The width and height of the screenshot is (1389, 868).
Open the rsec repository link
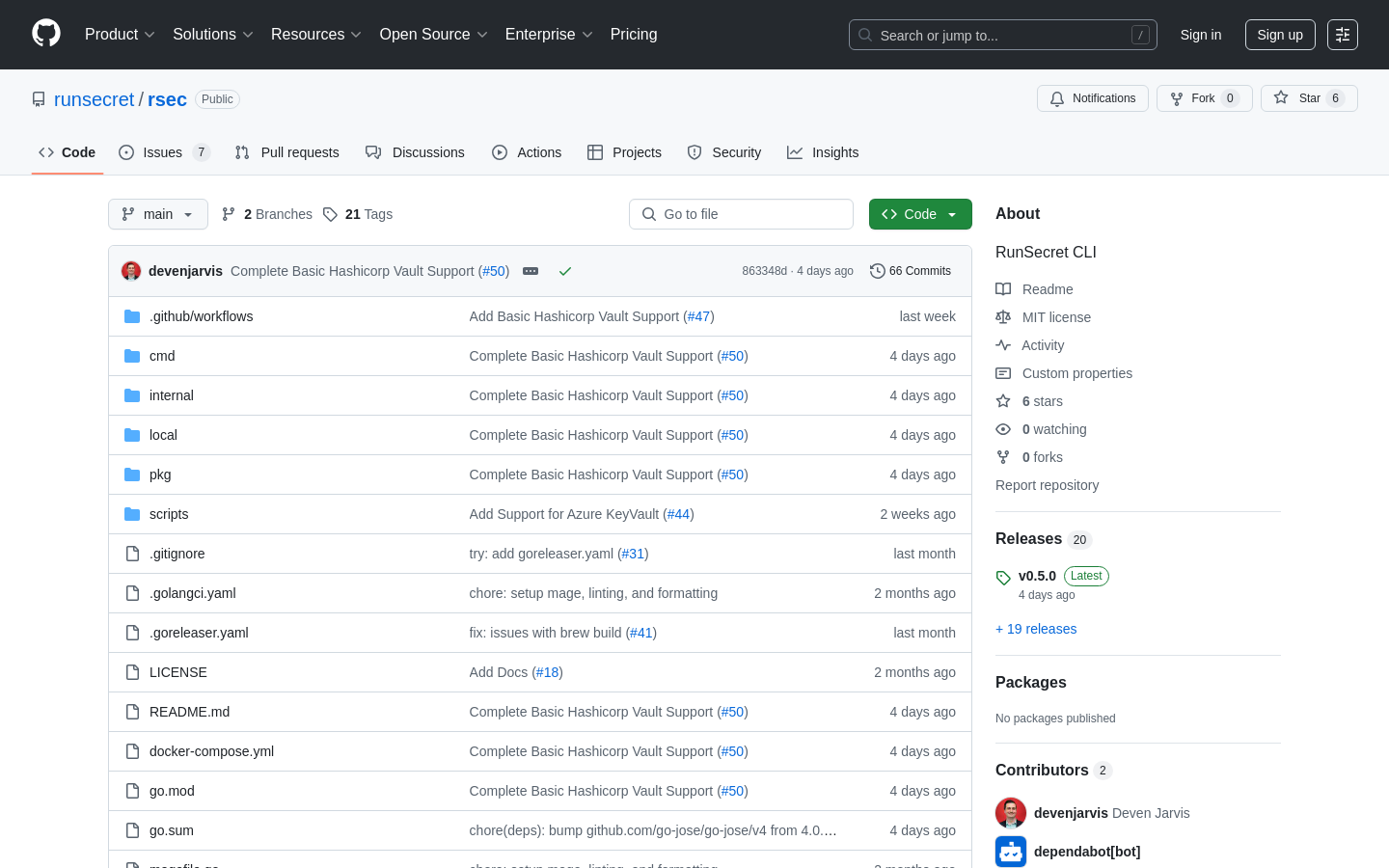click(x=167, y=99)
